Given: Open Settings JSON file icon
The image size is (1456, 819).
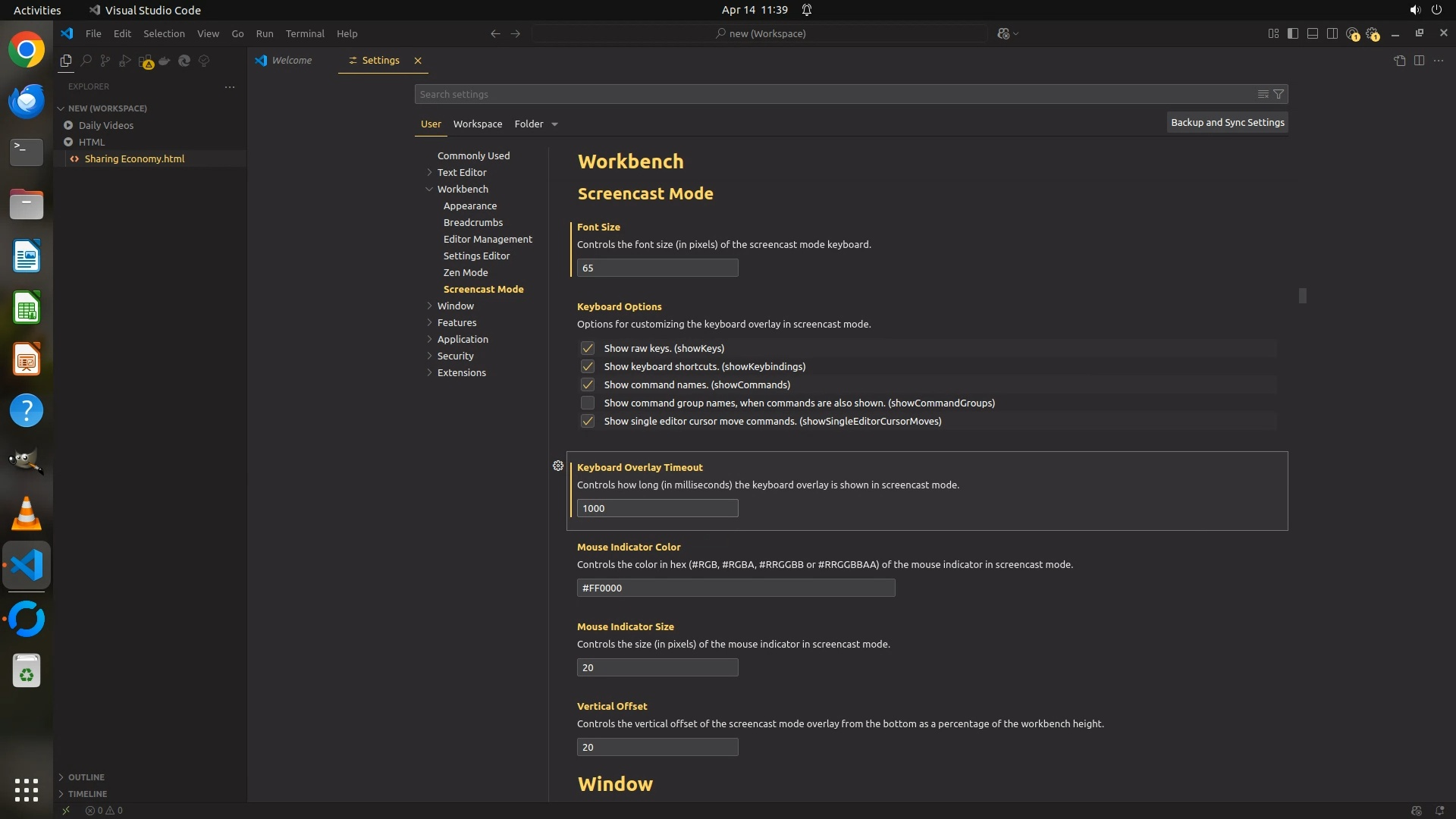Looking at the screenshot, I should (1399, 61).
